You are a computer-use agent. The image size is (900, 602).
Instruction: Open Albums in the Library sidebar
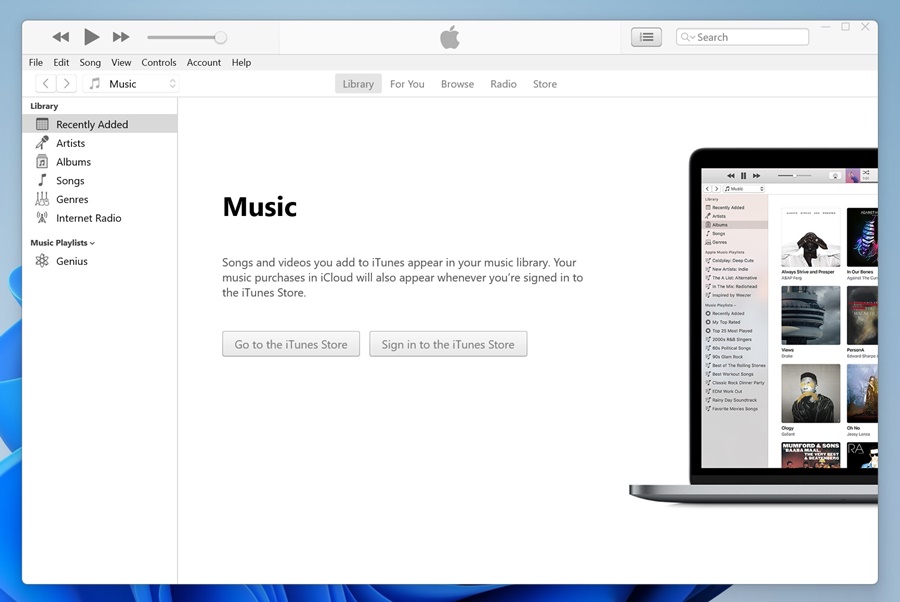[x=73, y=162]
